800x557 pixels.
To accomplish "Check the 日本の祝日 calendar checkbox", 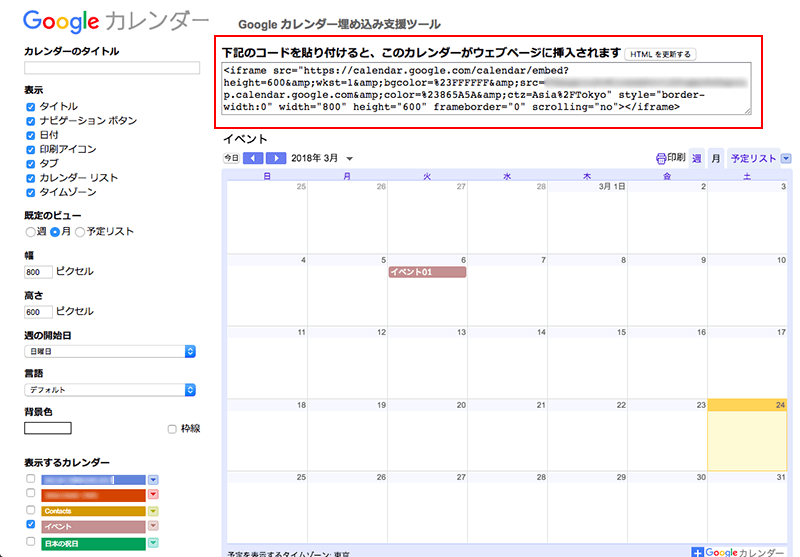I will (31, 541).
